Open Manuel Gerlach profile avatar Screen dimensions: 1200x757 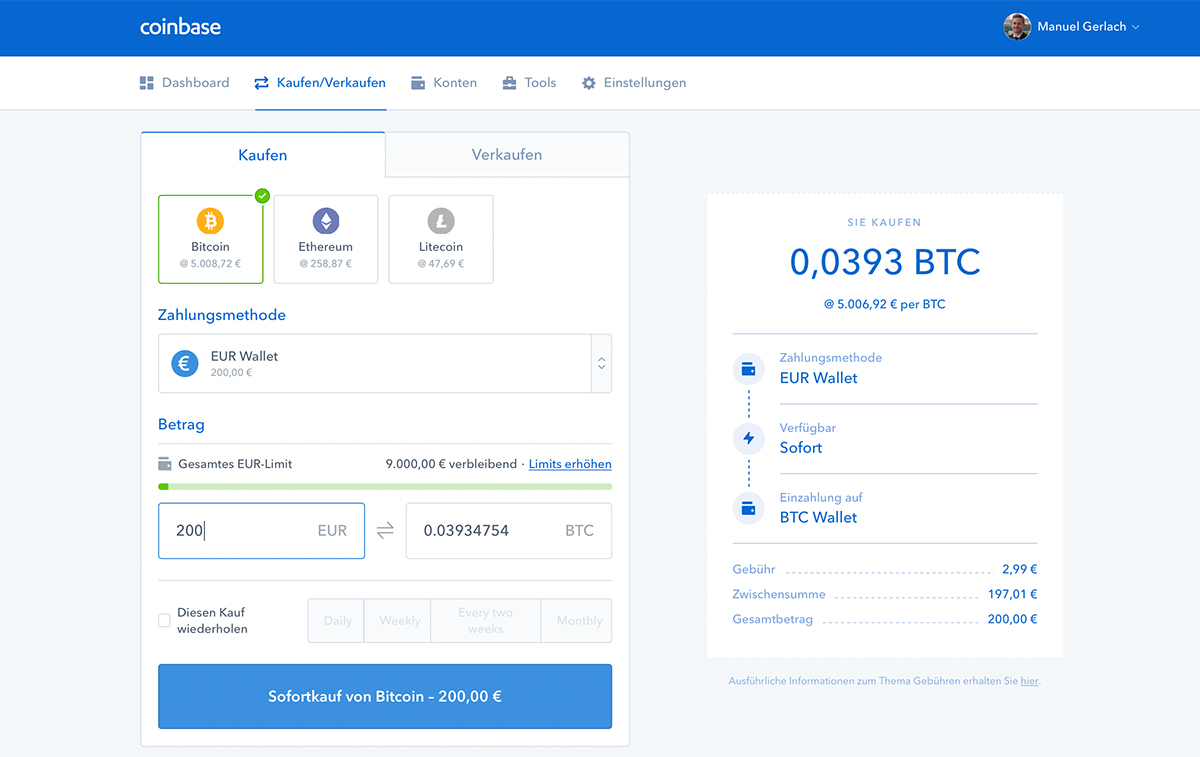pyautogui.click(x=1017, y=27)
